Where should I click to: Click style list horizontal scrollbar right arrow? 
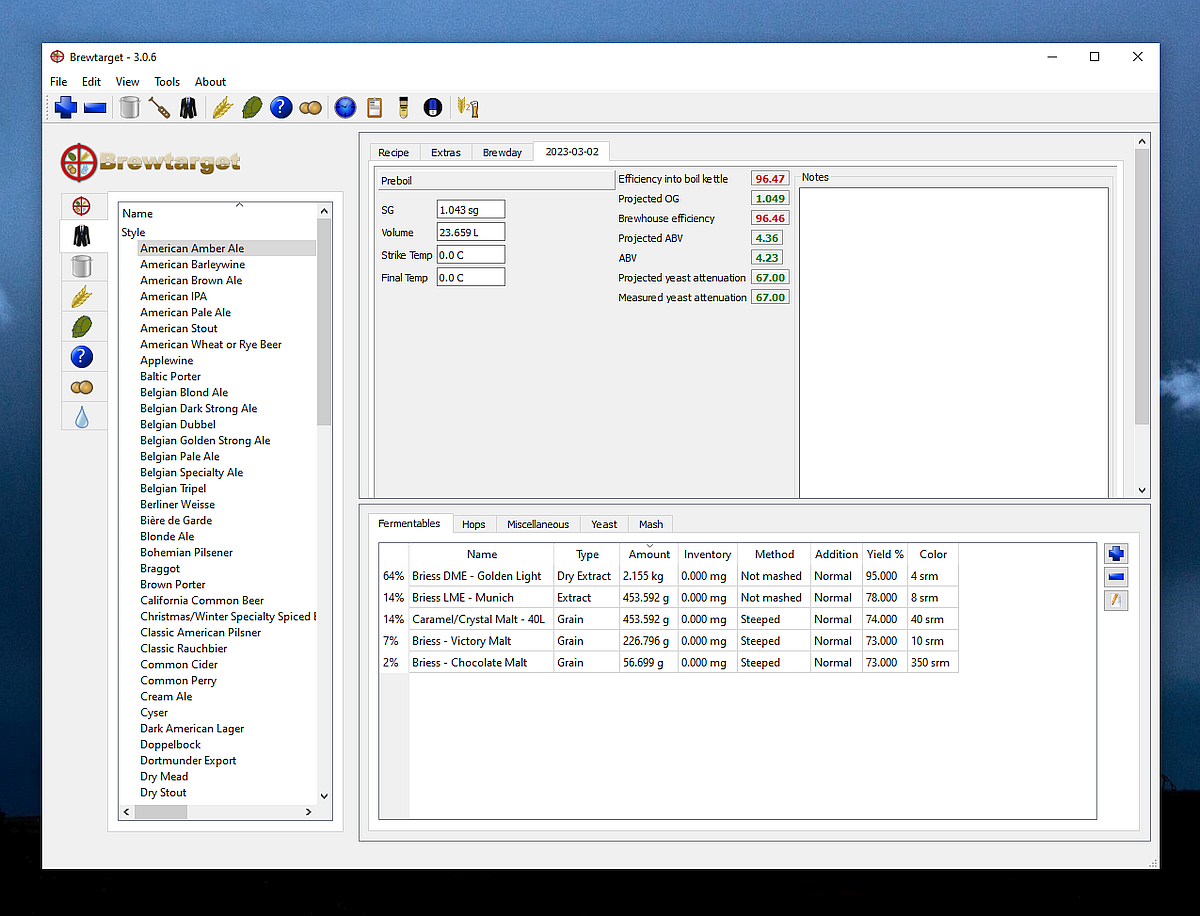coord(309,812)
